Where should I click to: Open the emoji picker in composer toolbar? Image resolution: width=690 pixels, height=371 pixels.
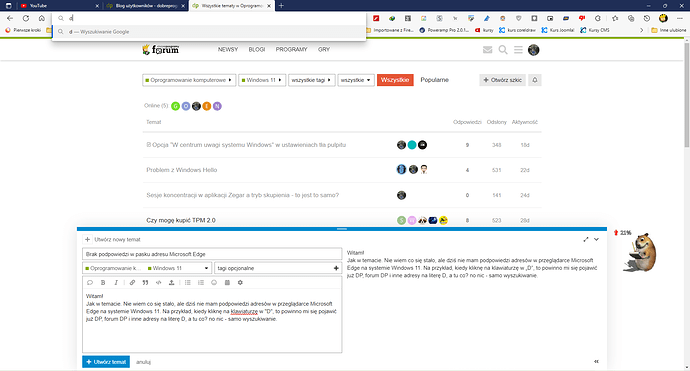[214, 283]
